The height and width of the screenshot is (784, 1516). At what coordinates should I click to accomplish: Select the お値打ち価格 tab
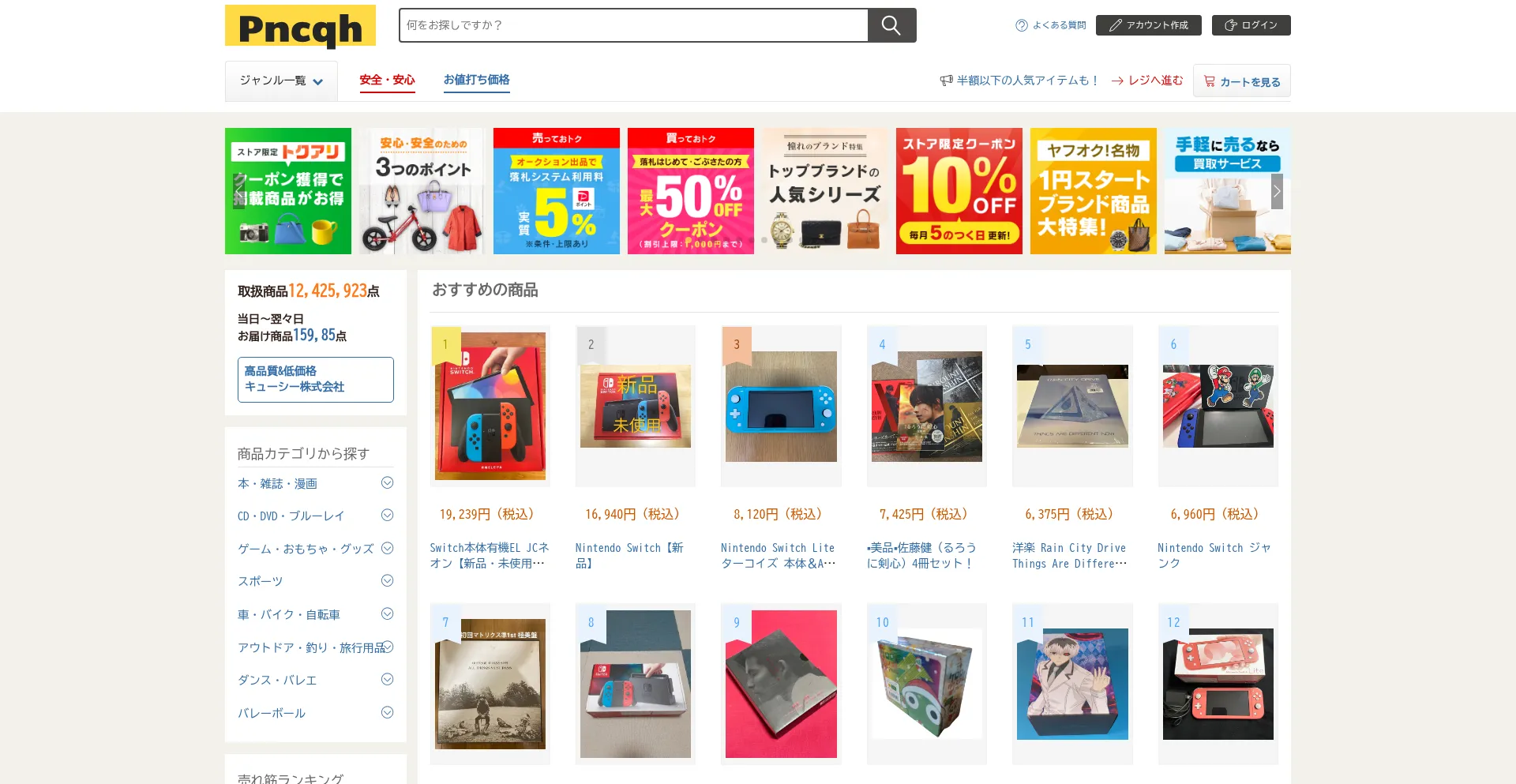(x=476, y=81)
